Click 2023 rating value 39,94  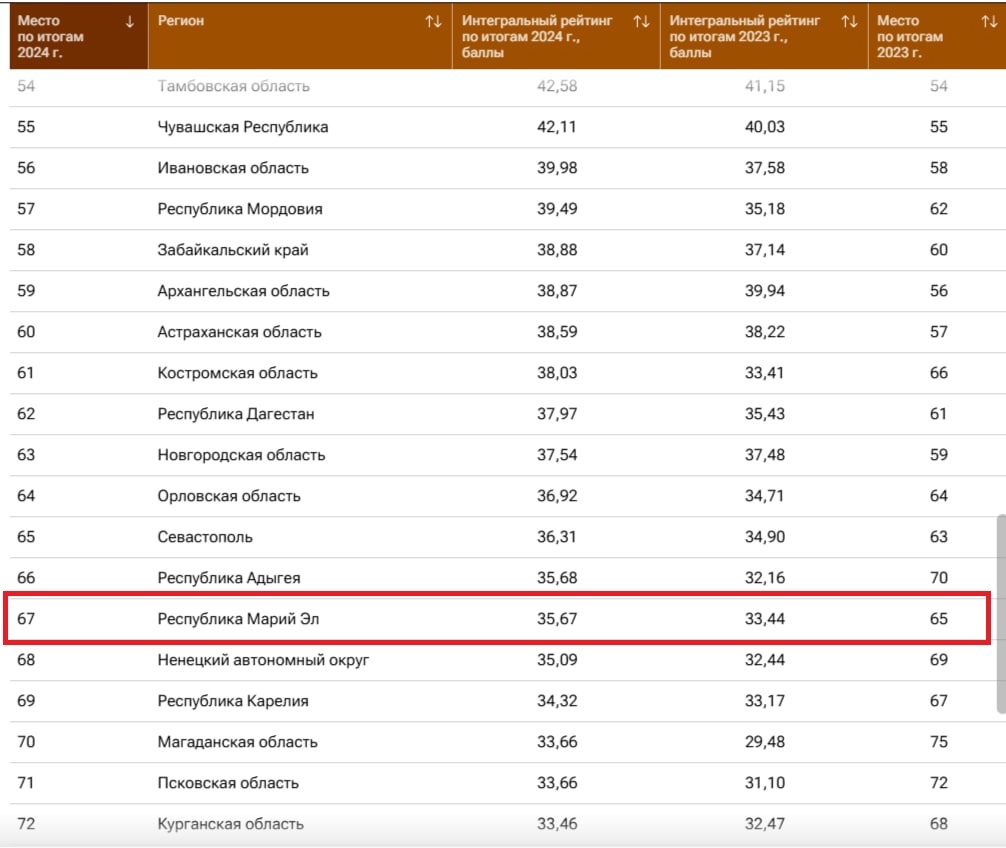pyautogui.click(x=765, y=291)
